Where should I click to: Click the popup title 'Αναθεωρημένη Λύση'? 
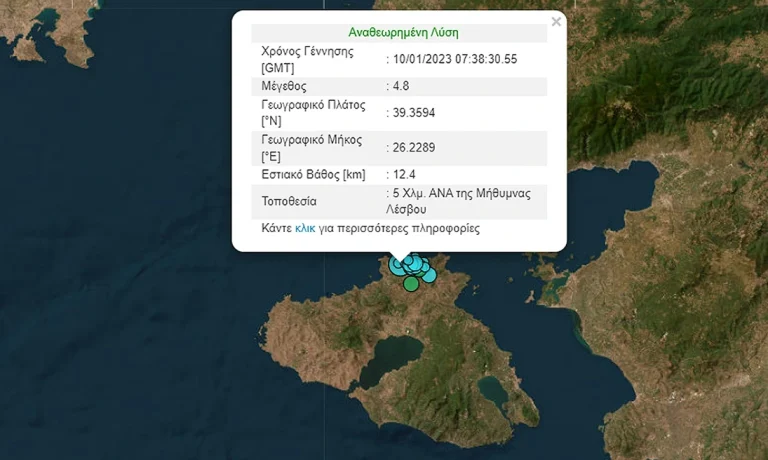pos(403,33)
